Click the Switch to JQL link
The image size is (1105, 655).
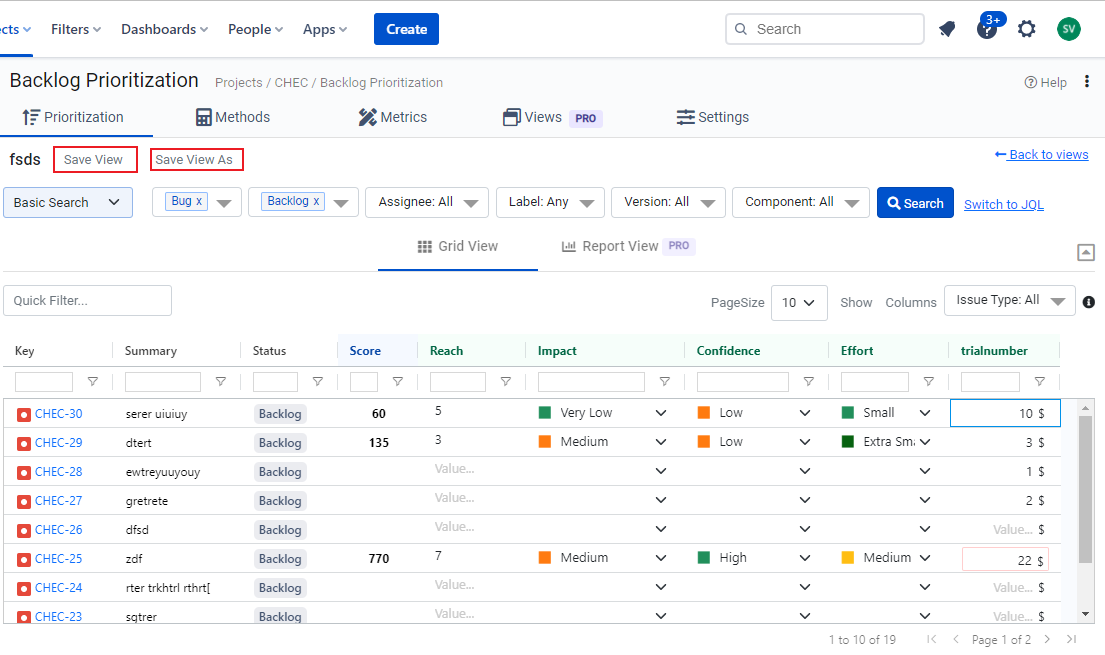[x=1003, y=204]
